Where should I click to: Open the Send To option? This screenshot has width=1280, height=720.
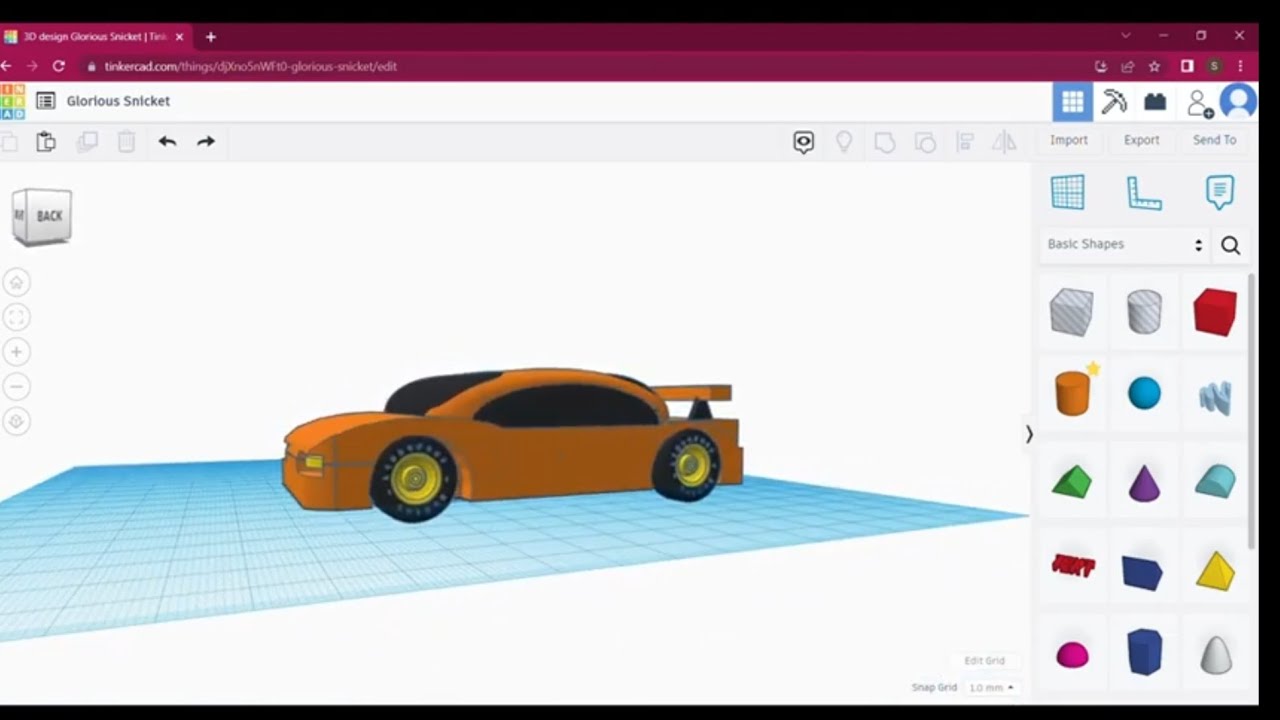click(1214, 140)
